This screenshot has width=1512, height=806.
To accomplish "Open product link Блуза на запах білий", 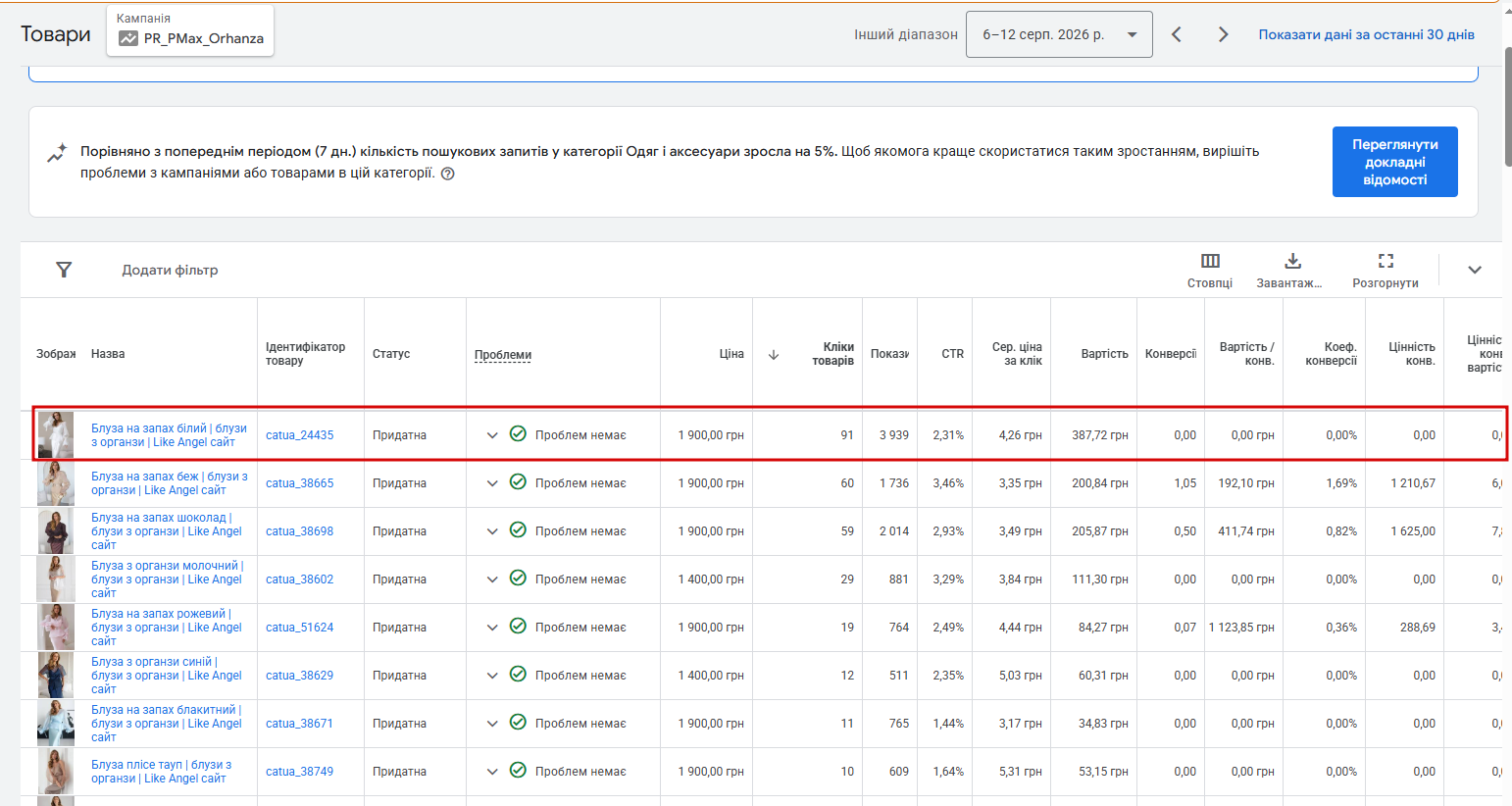I will click(x=169, y=435).
